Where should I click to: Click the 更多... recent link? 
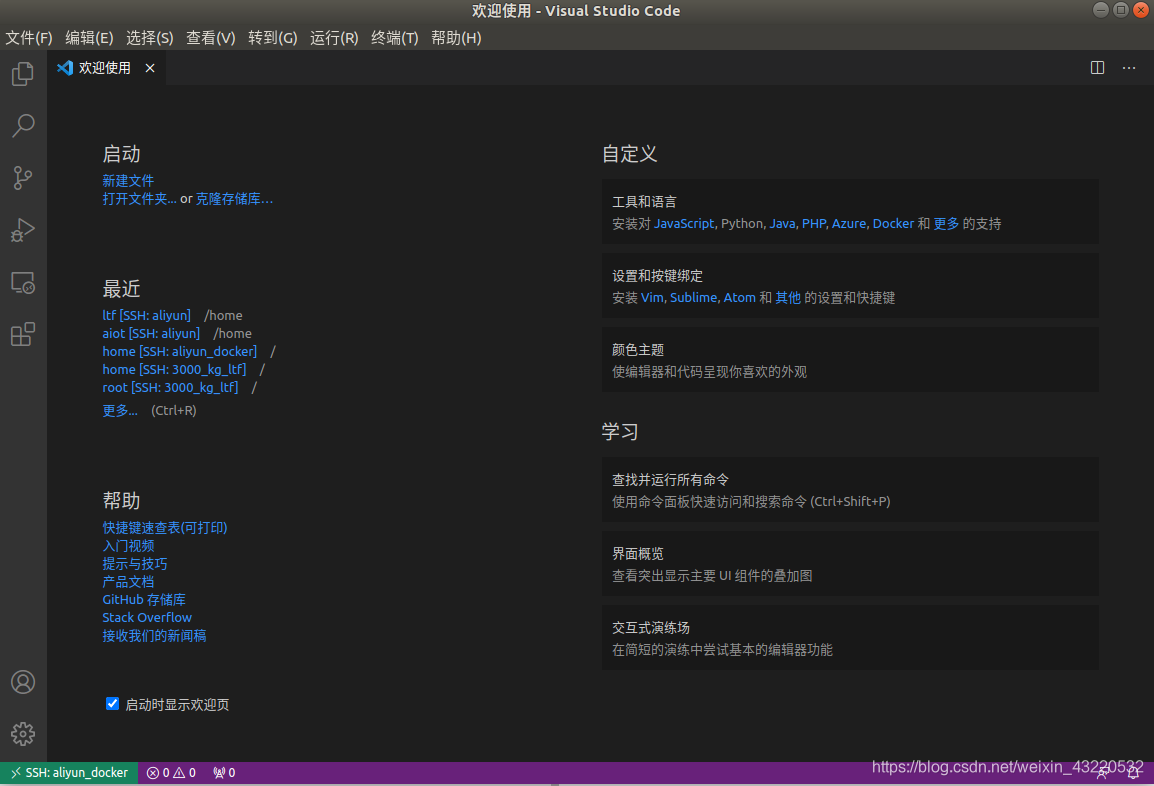pos(120,411)
